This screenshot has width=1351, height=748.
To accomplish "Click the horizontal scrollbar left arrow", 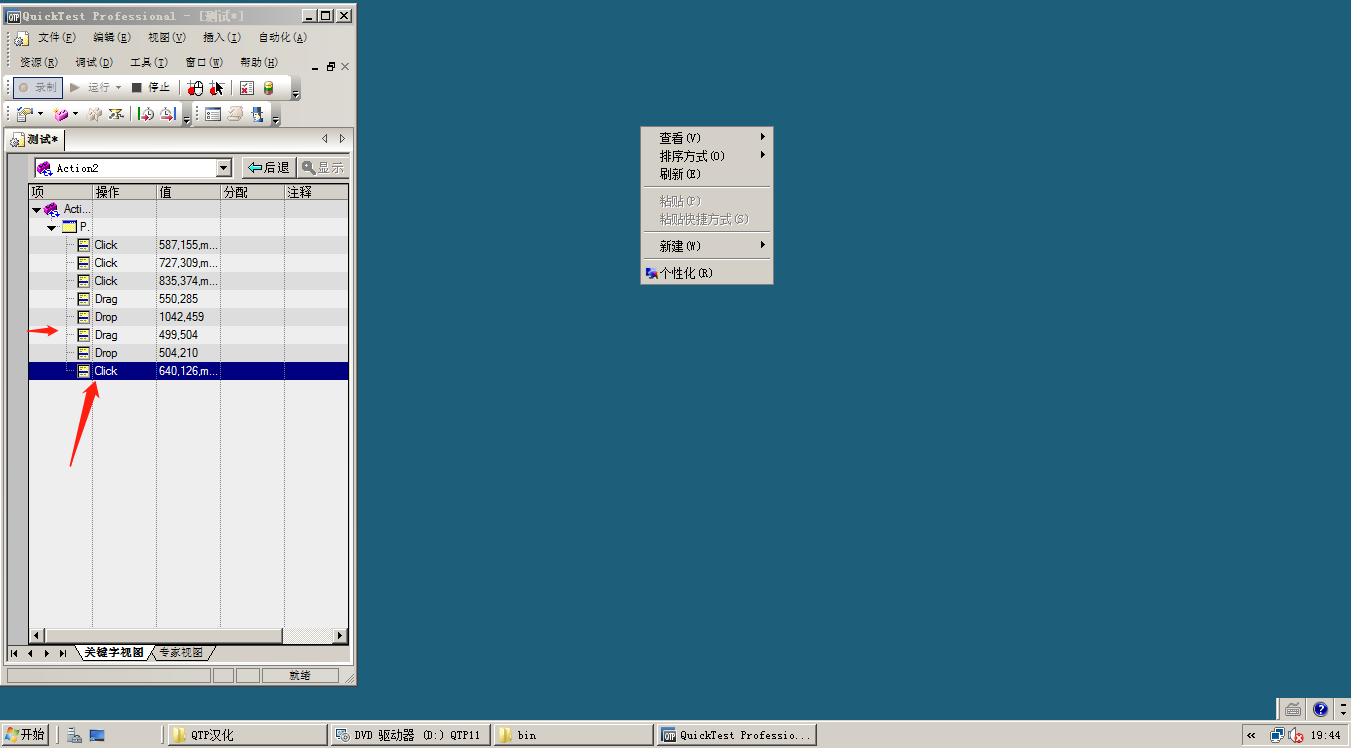I will pyautogui.click(x=37, y=635).
